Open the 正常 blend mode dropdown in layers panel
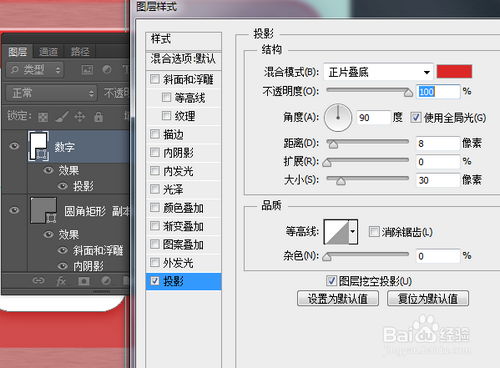The height and width of the screenshot is (368, 500). (51, 93)
